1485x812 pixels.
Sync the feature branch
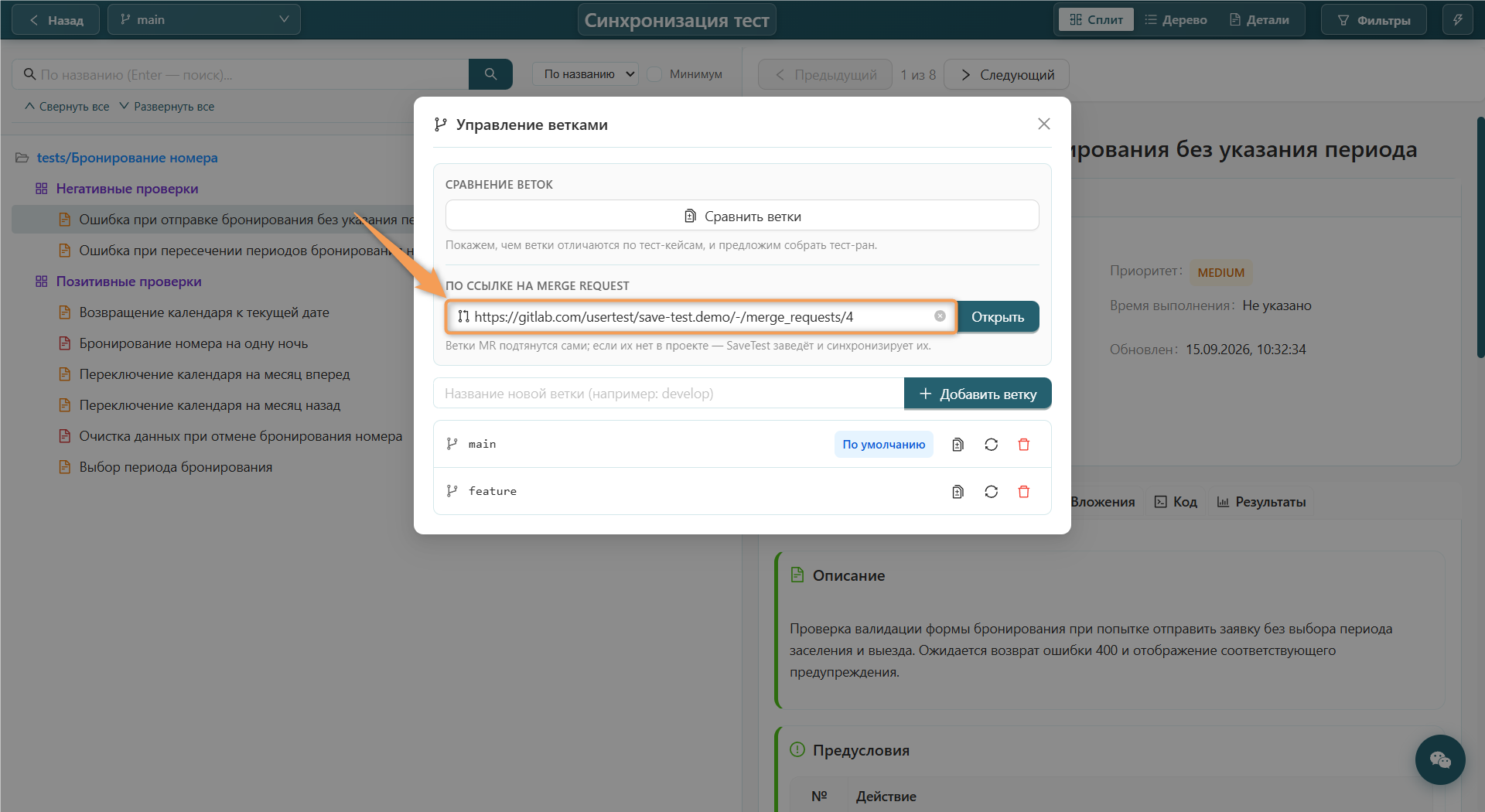pos(991,492)
